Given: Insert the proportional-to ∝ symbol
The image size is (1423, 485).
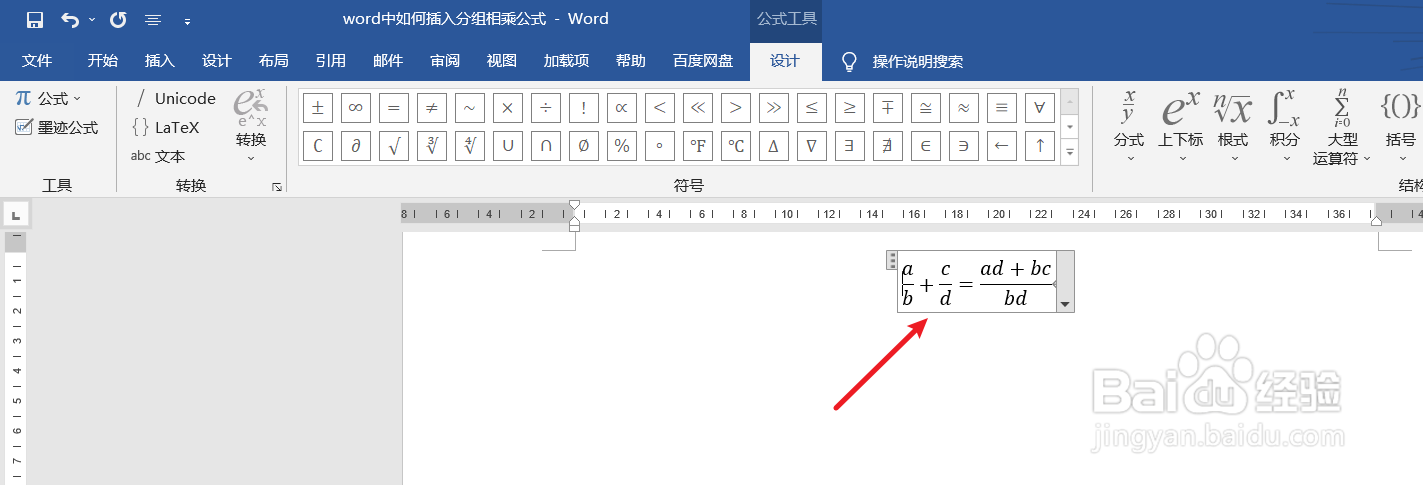Looking at the screenshot, I should coord(622,107).
